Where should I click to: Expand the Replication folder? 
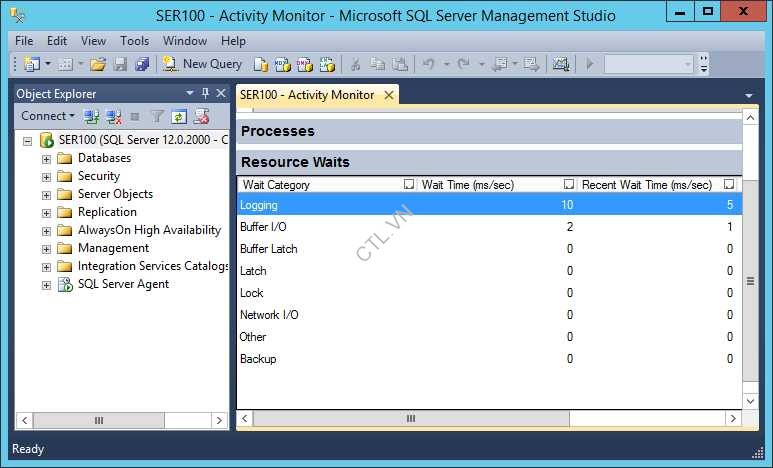pyautogui.click(x=46, y=213)
